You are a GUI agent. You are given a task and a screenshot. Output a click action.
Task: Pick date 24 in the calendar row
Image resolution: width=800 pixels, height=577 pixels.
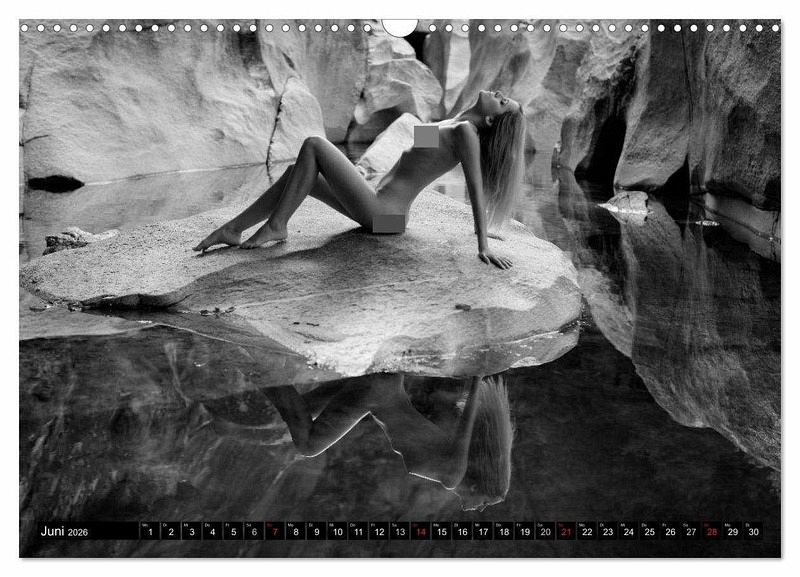[x=628, y=532]
